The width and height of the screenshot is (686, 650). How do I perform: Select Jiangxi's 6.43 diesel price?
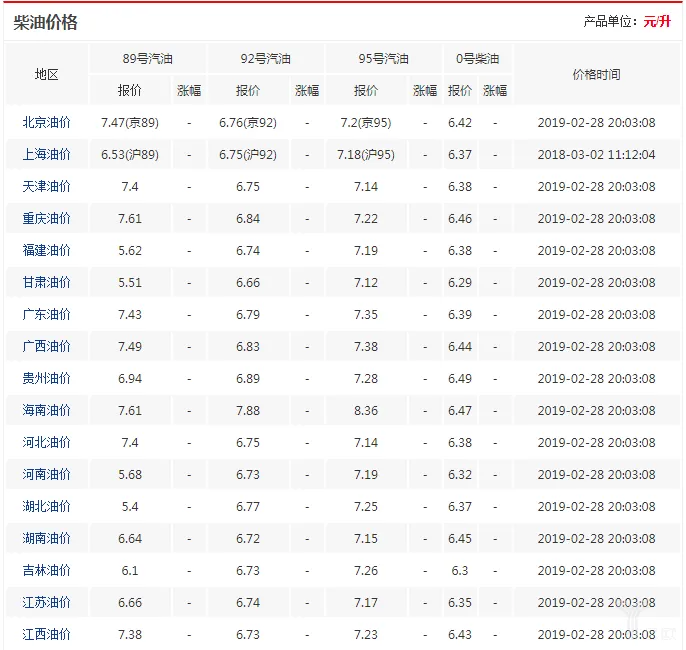tap(460, 634)
